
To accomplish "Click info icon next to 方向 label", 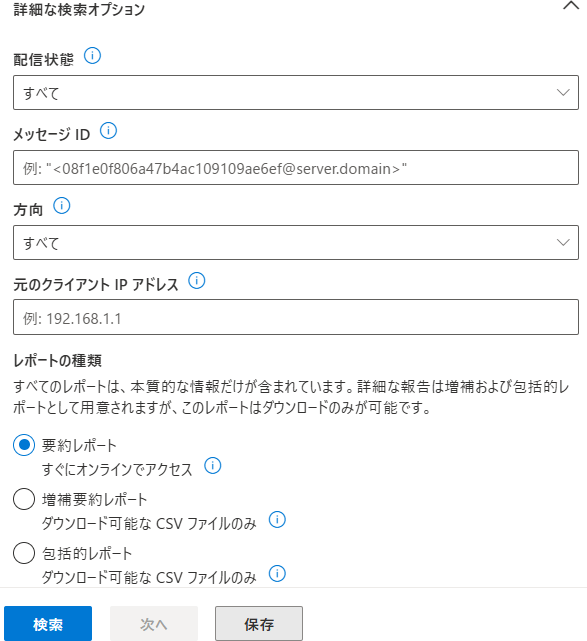I will tap(62, 206).
